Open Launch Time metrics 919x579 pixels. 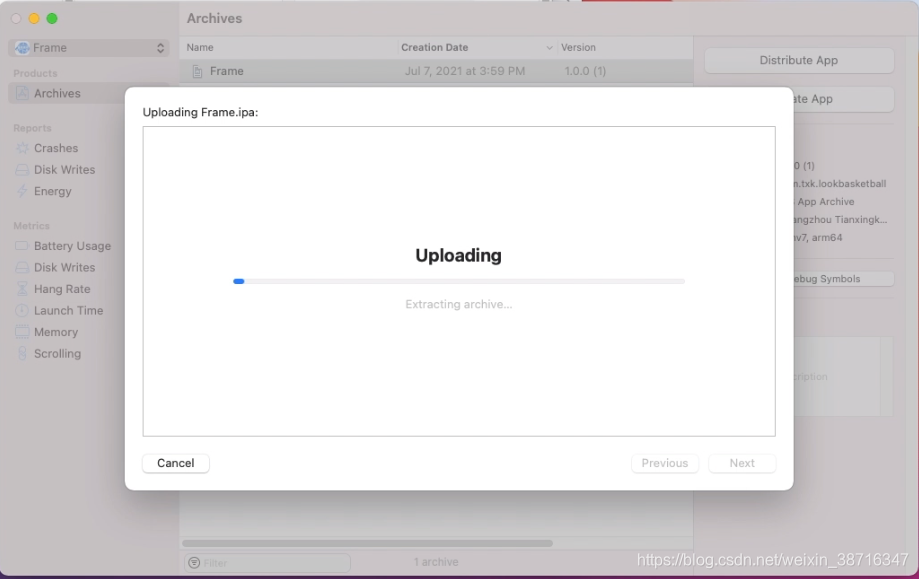tap(69, 311)
